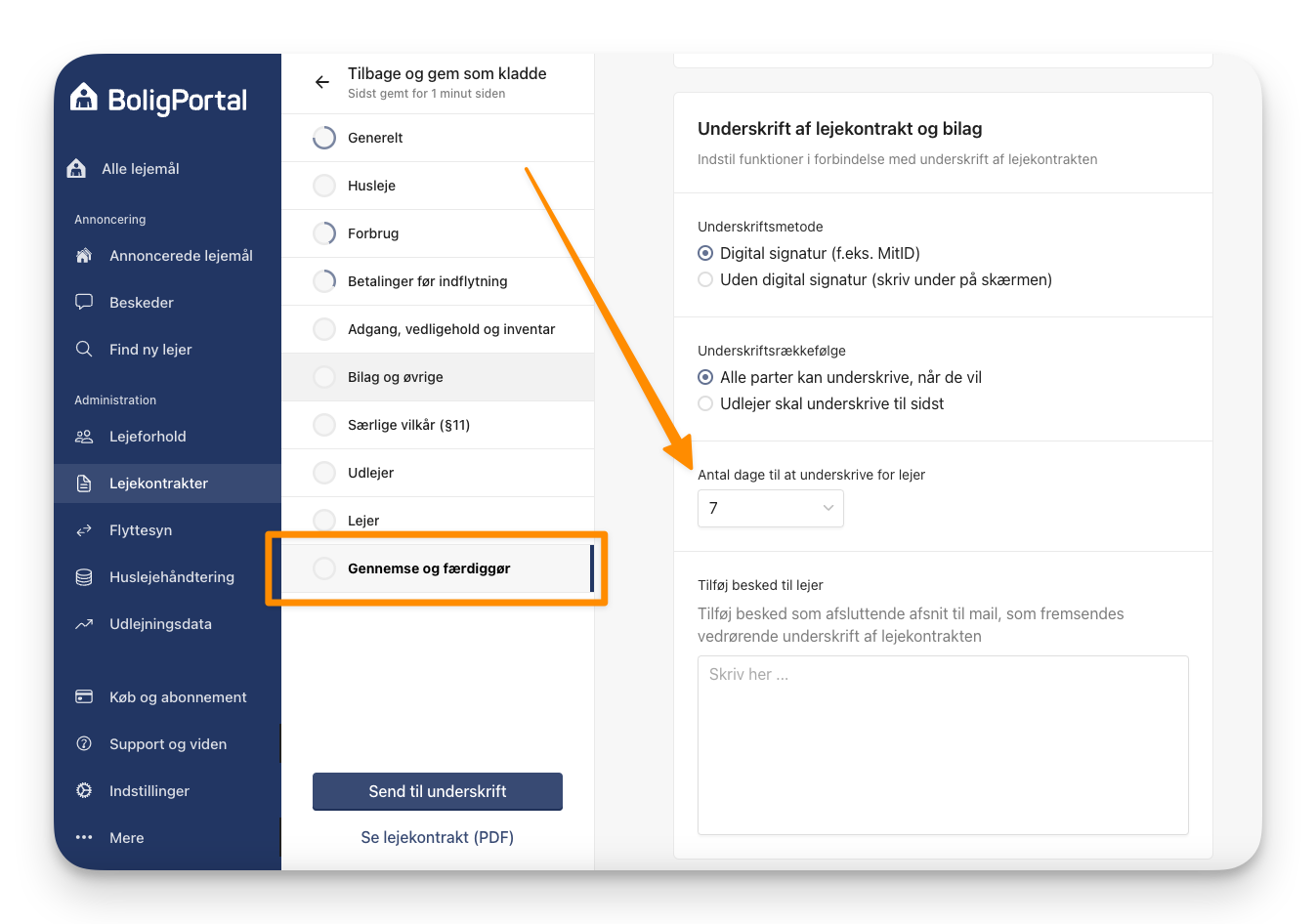Click the Flyttesyn arrows icon
The image size is (1316, 924).
pyautogui.click(x=84, y=529)
